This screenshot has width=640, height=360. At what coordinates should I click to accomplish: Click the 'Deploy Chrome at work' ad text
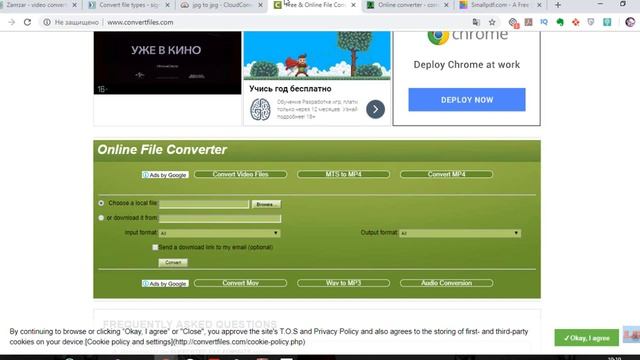click(467, 65)
